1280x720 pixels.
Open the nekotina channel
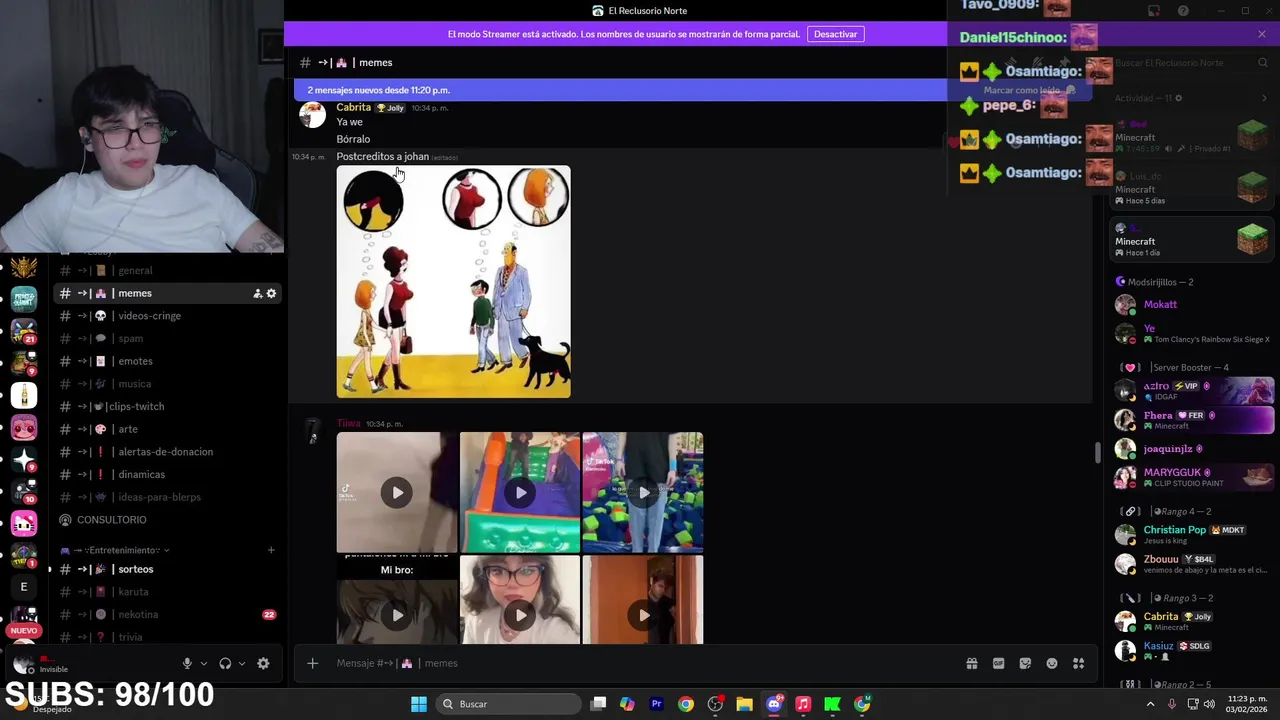[x=167, y=614]
